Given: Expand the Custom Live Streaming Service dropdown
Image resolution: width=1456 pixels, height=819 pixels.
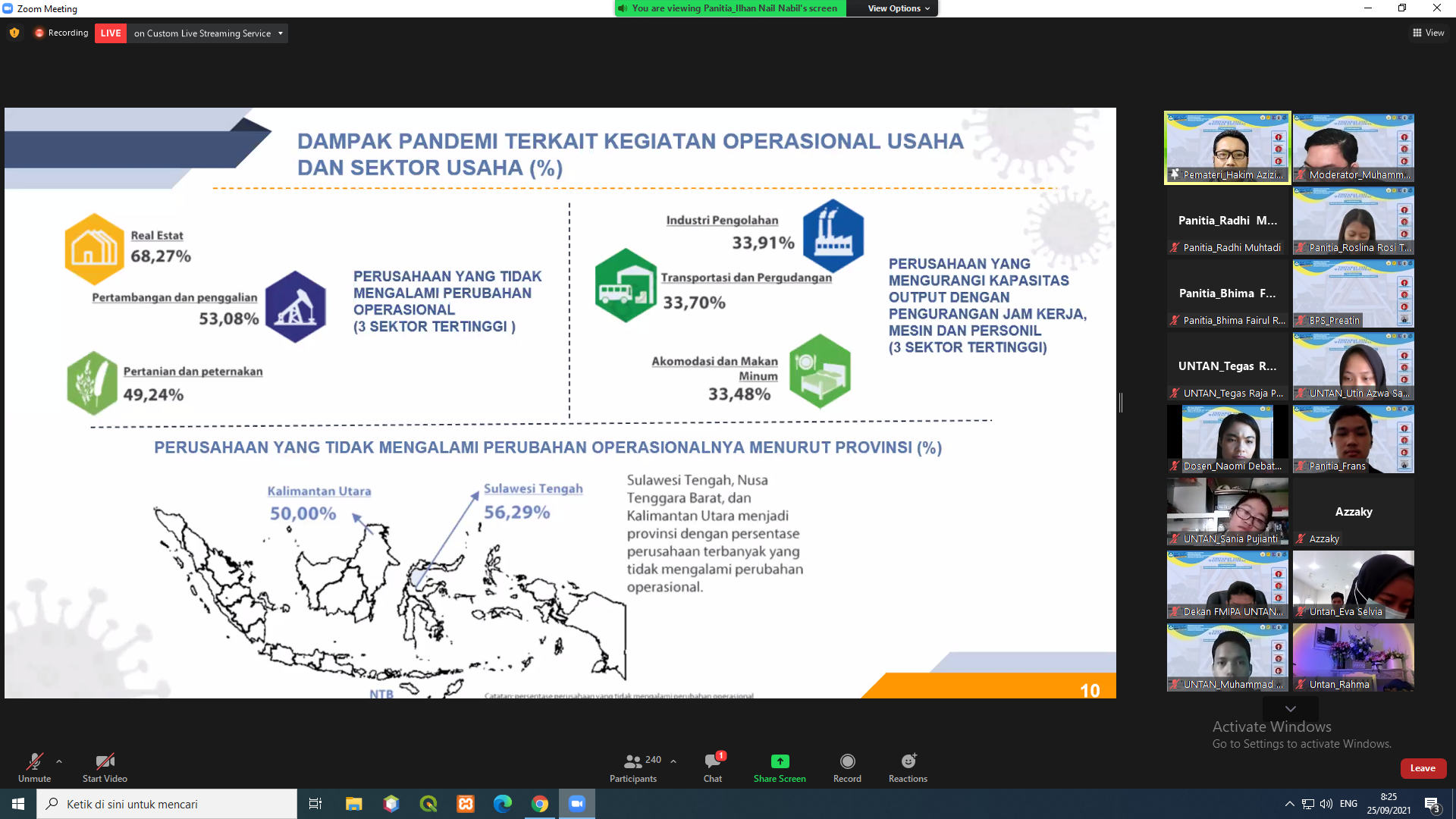Looking at the screenshot, I should tap(280, 33).
